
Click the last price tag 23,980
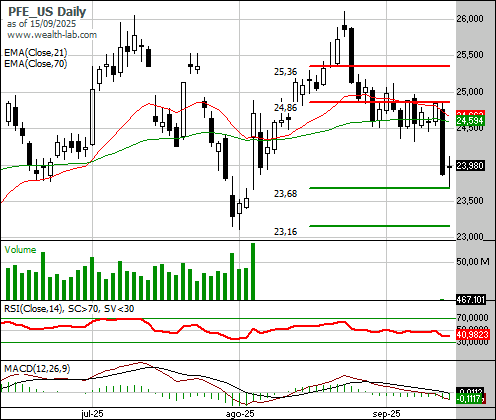pos(470,166)
